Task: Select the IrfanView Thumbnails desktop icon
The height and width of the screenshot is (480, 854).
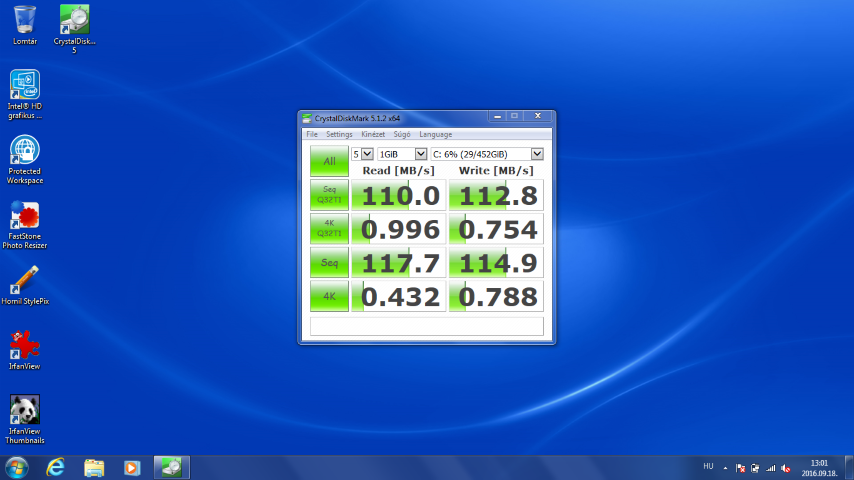Action: 25,419
